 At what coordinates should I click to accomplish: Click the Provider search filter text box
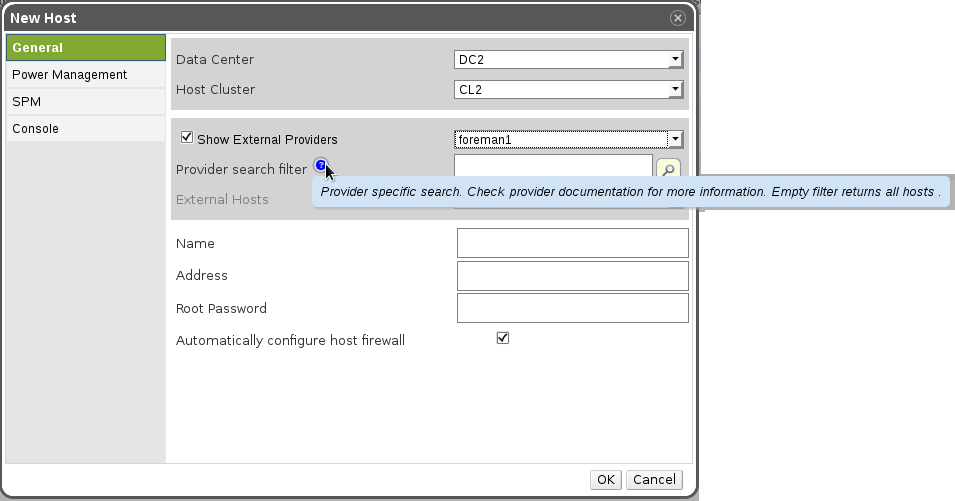[553, 166]
